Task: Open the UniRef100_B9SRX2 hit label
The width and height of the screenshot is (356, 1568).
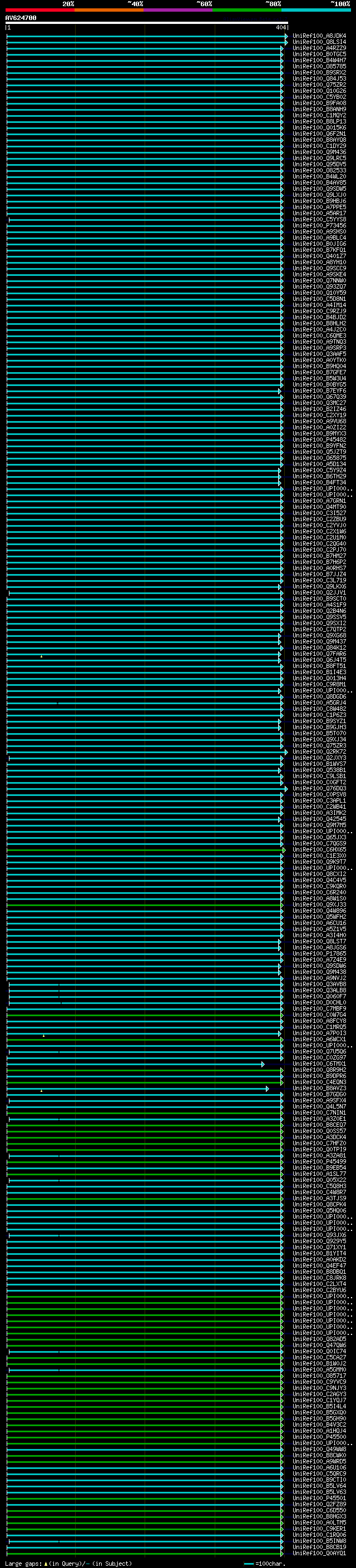Action: [319, 72]
